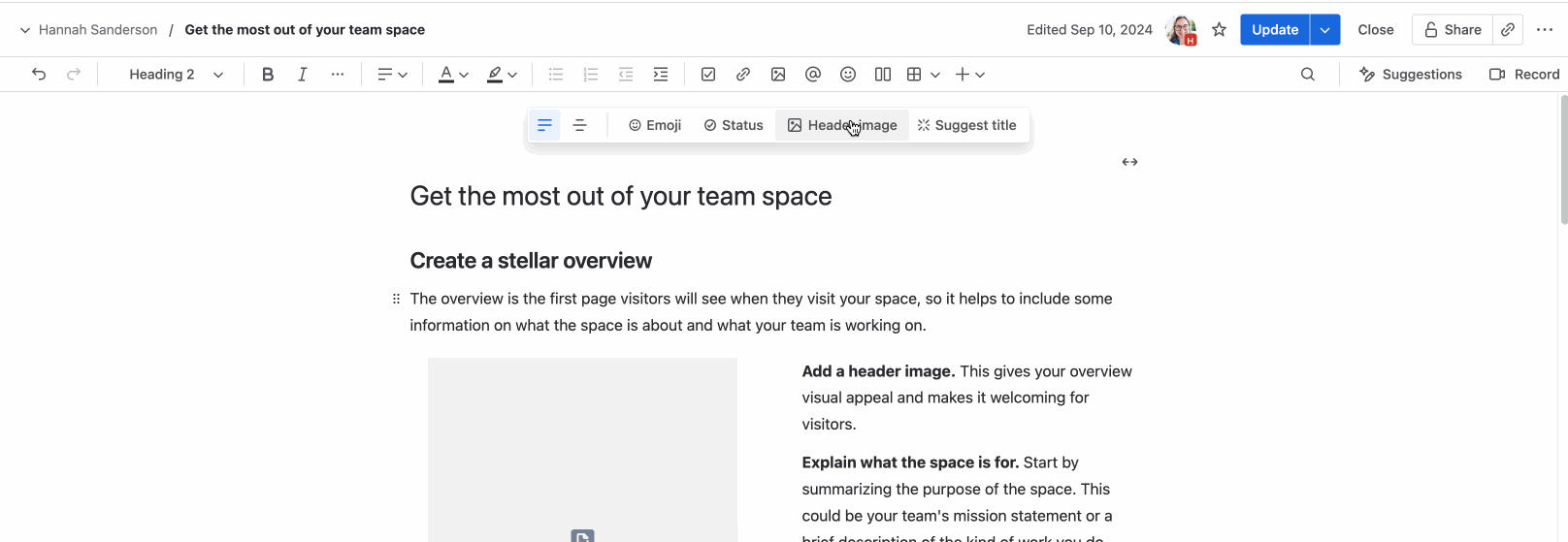Insert a bulleted list
The width and height of the screenshot is (1568, 542).
point(556,75)
